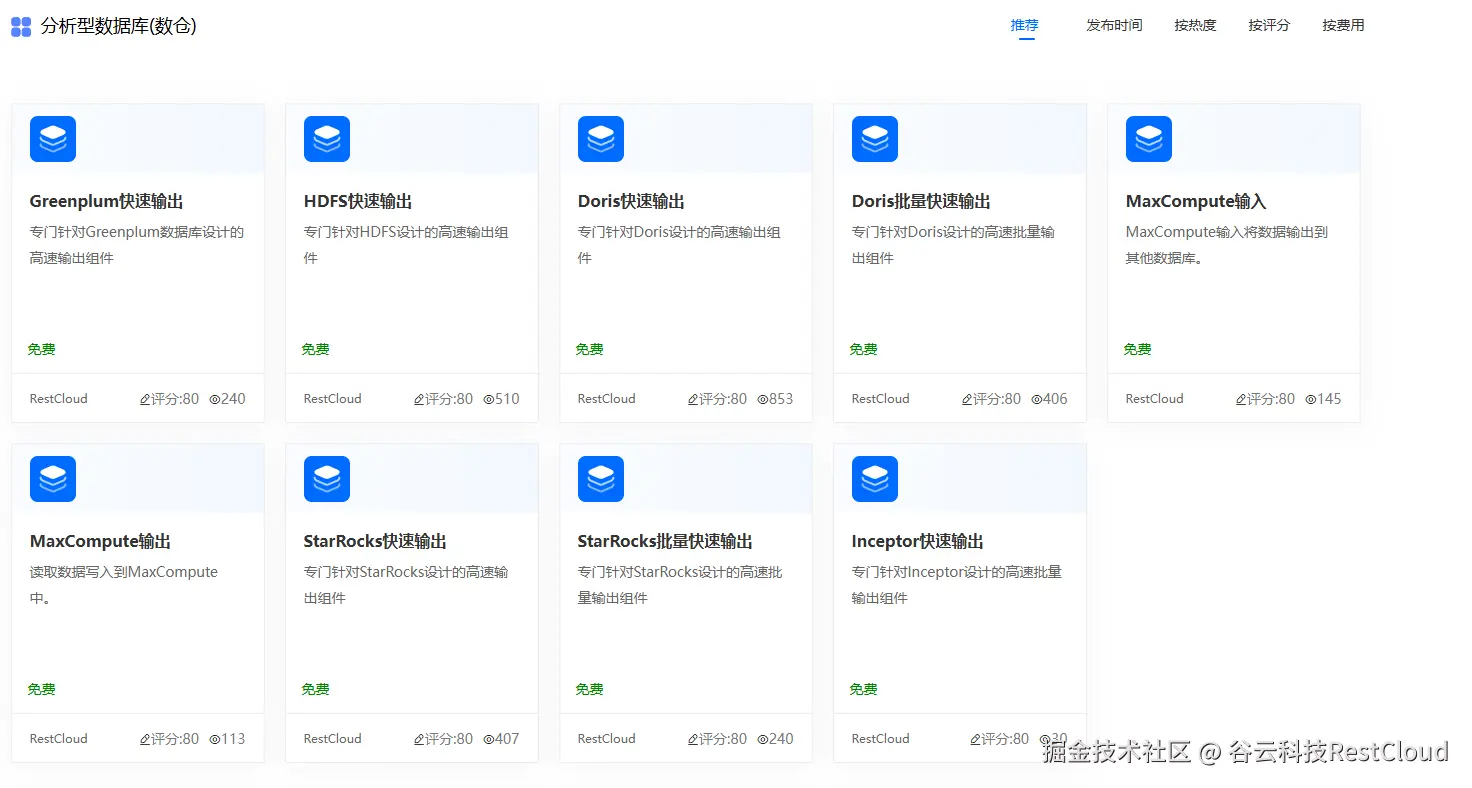Click the 免费 label on Greenplum快速输出 card

click(41, 348)
